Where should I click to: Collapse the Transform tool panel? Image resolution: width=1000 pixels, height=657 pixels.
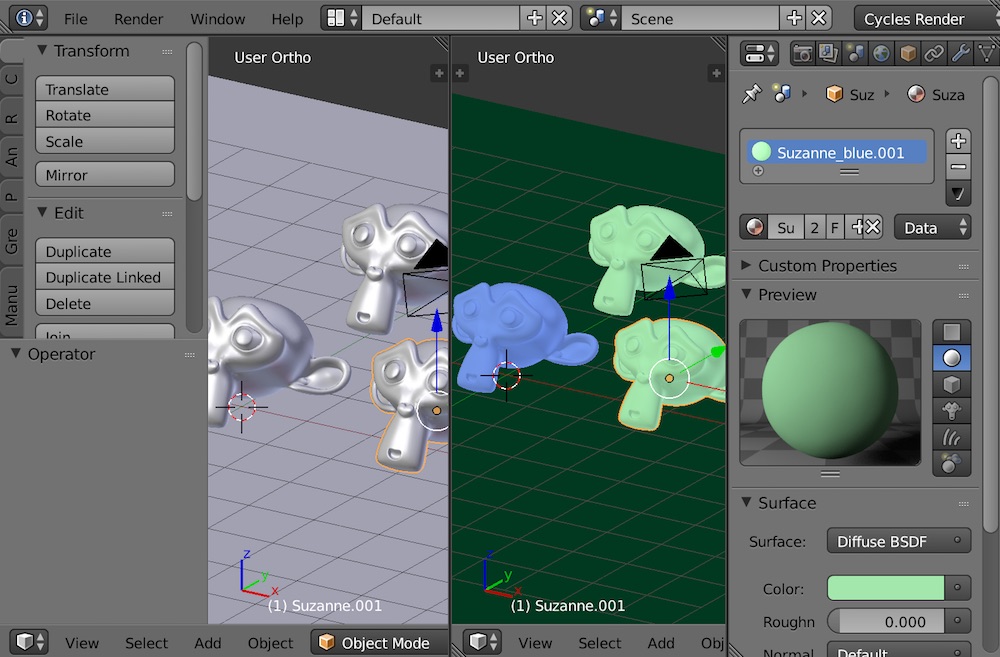(x=42, y=50)
